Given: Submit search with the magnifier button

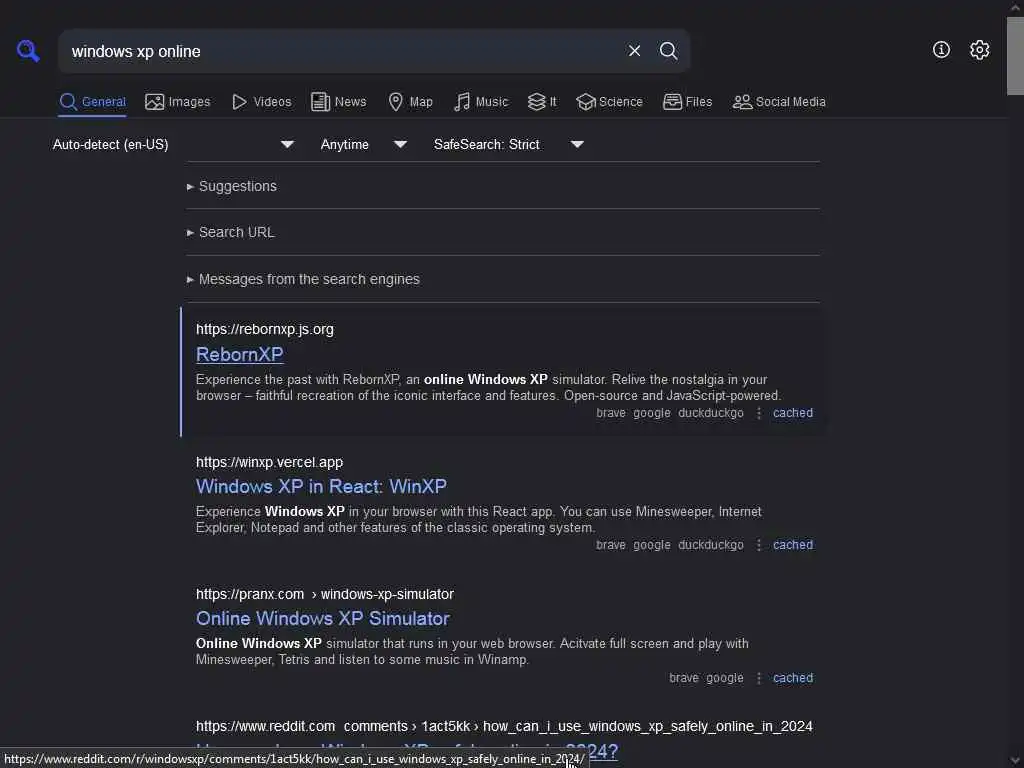Looking at the screenshot, I should (668, 51).
